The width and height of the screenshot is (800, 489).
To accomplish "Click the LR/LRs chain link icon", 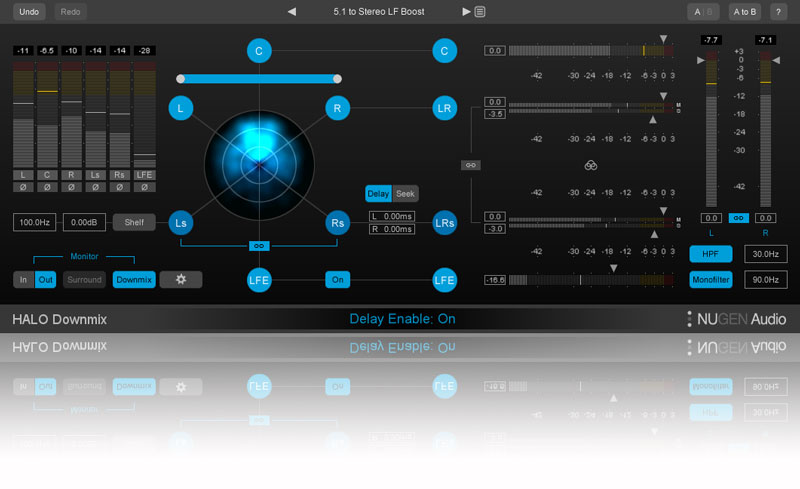I will [470, 165].
